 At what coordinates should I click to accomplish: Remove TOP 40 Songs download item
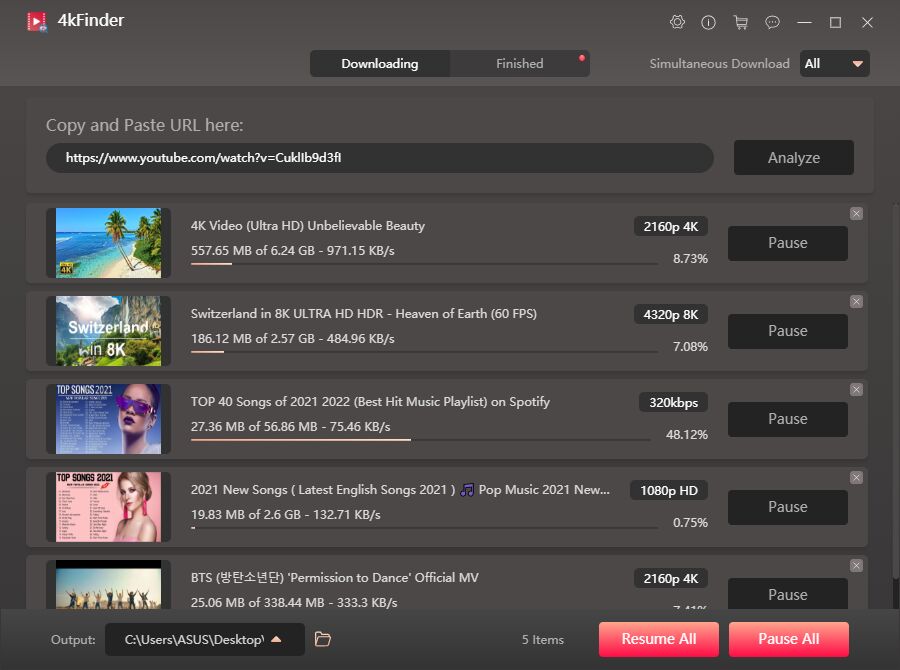pos(856,390)
